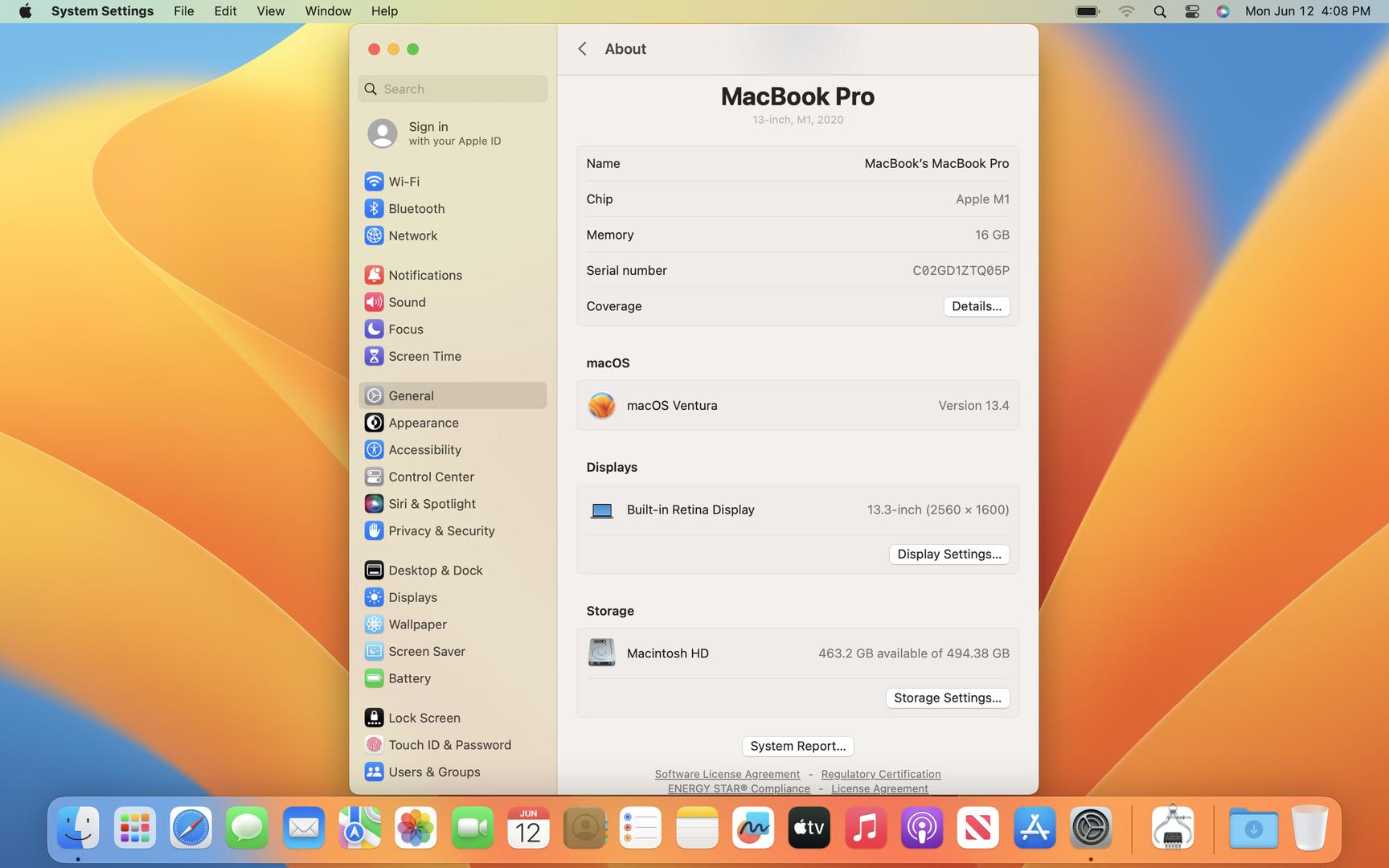The height and width of the screenshot is (868, 1389).
Task: Open Spotlight search in menu bar
Action: click(x=1159, y=11)
